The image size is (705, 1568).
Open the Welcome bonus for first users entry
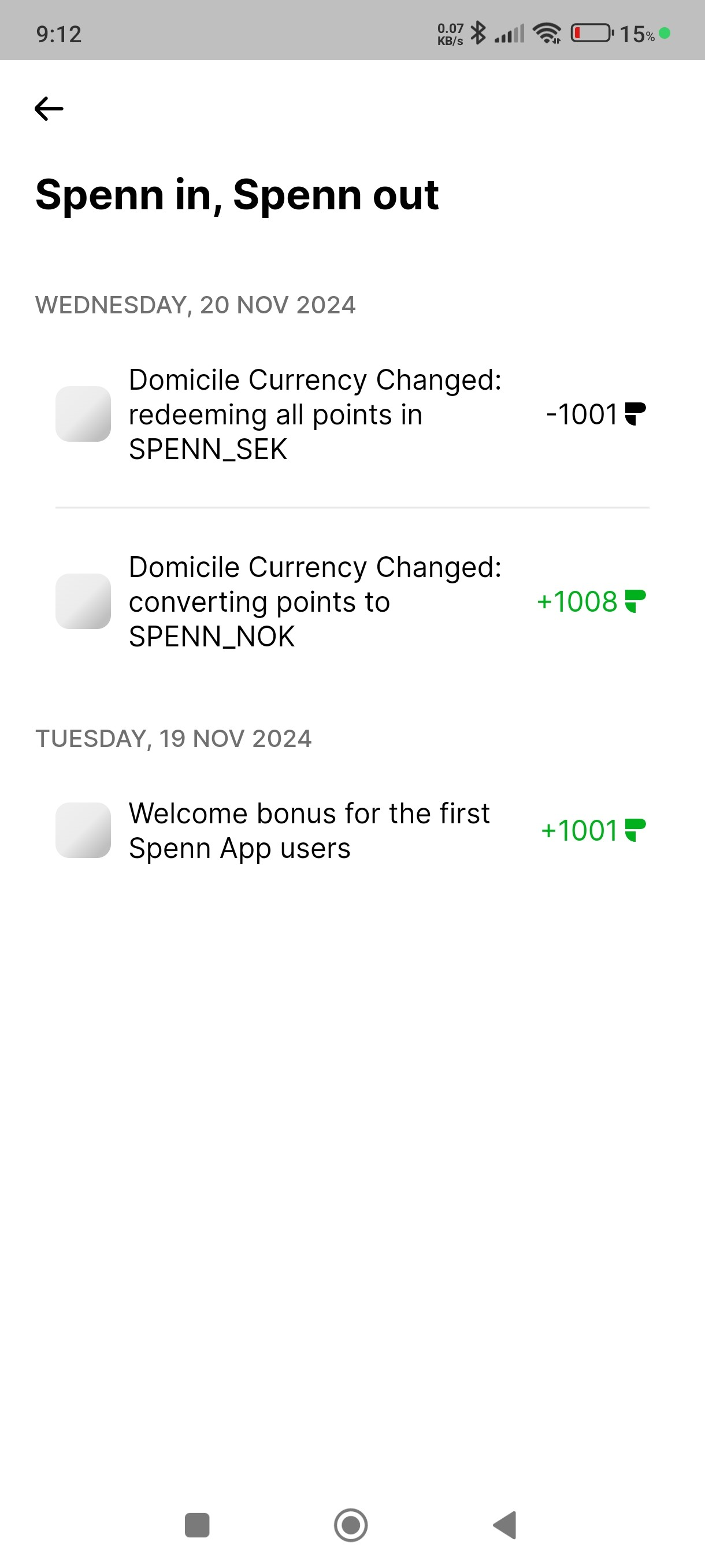point(309,830)
